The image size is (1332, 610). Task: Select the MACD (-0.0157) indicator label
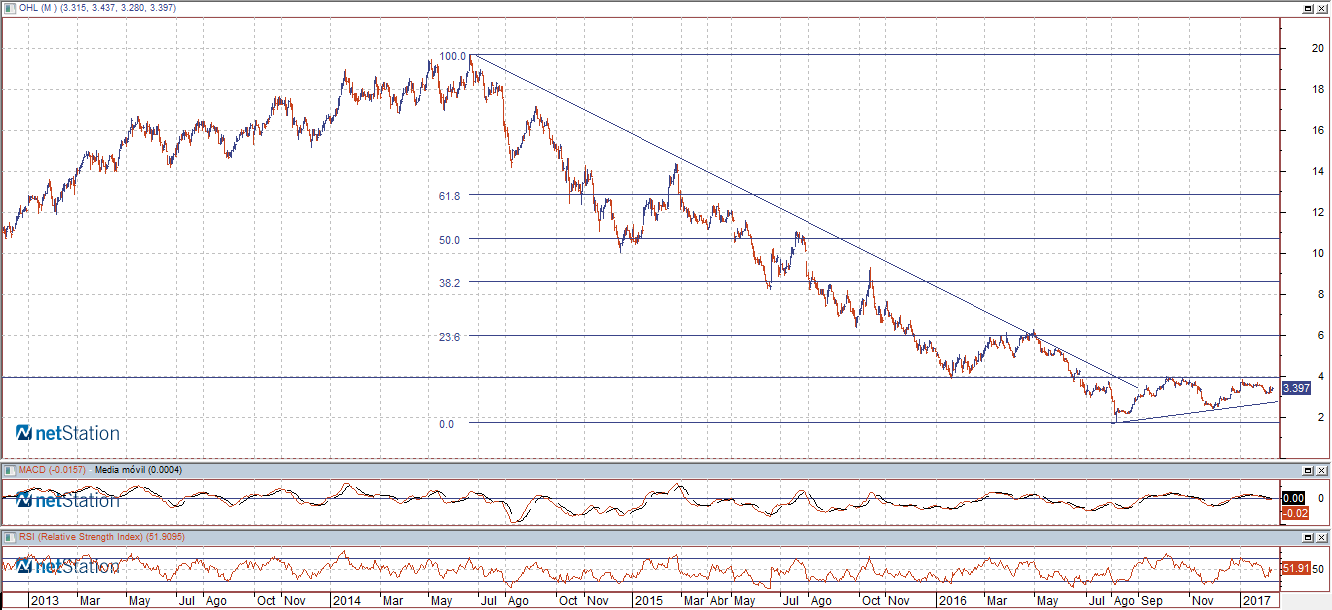click(52, 470)
